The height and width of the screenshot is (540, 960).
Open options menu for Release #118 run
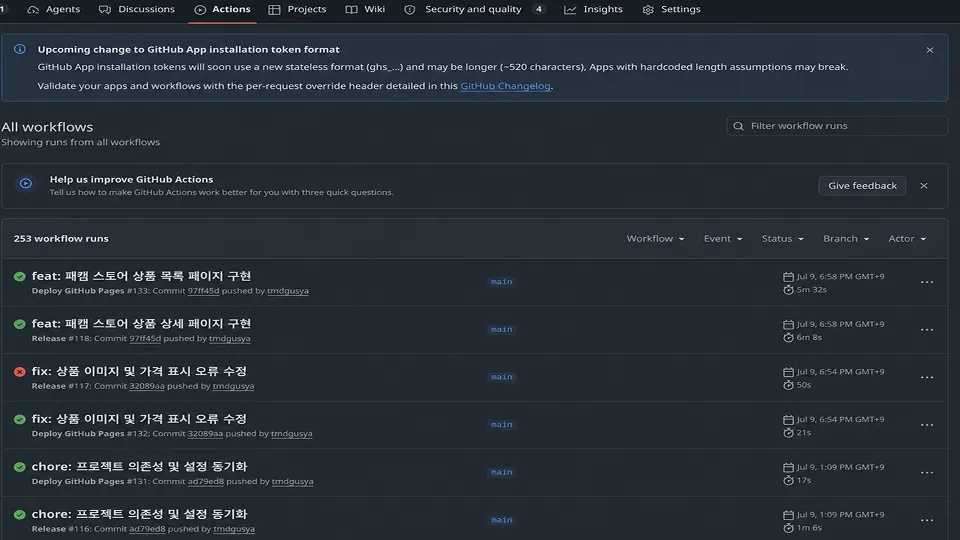pos(927,330)
